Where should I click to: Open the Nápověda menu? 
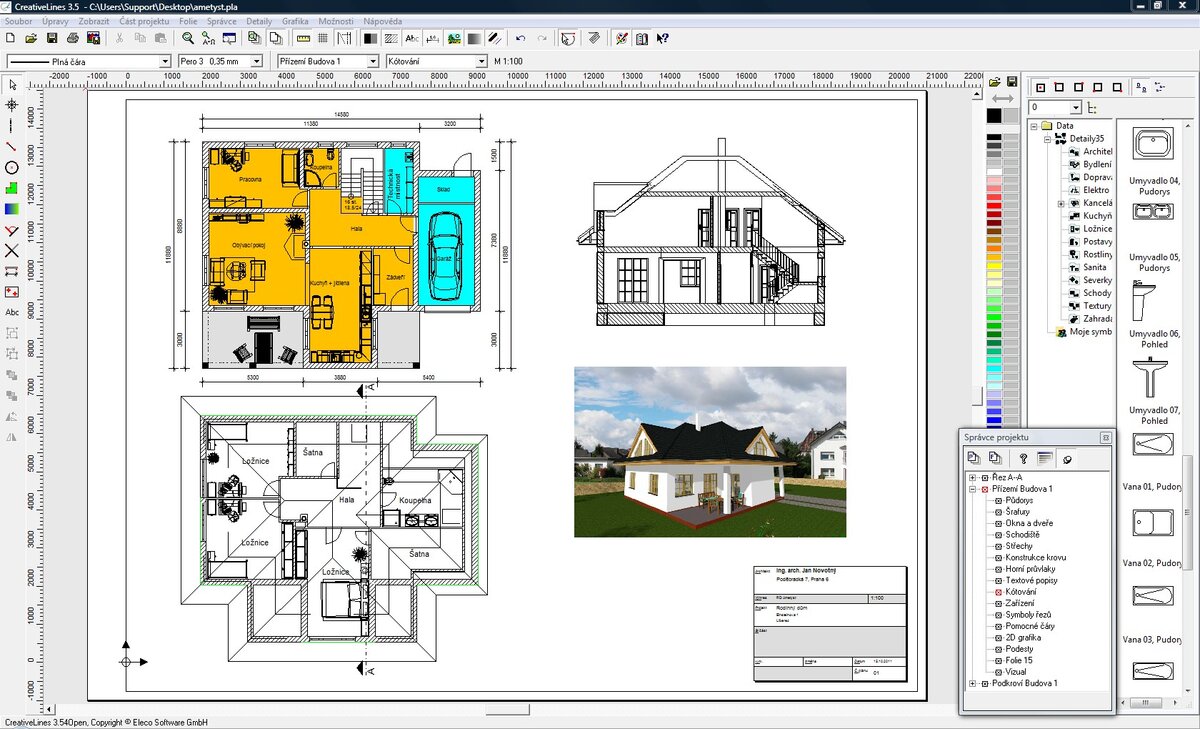pyautogui.click(x=383, y=21)
